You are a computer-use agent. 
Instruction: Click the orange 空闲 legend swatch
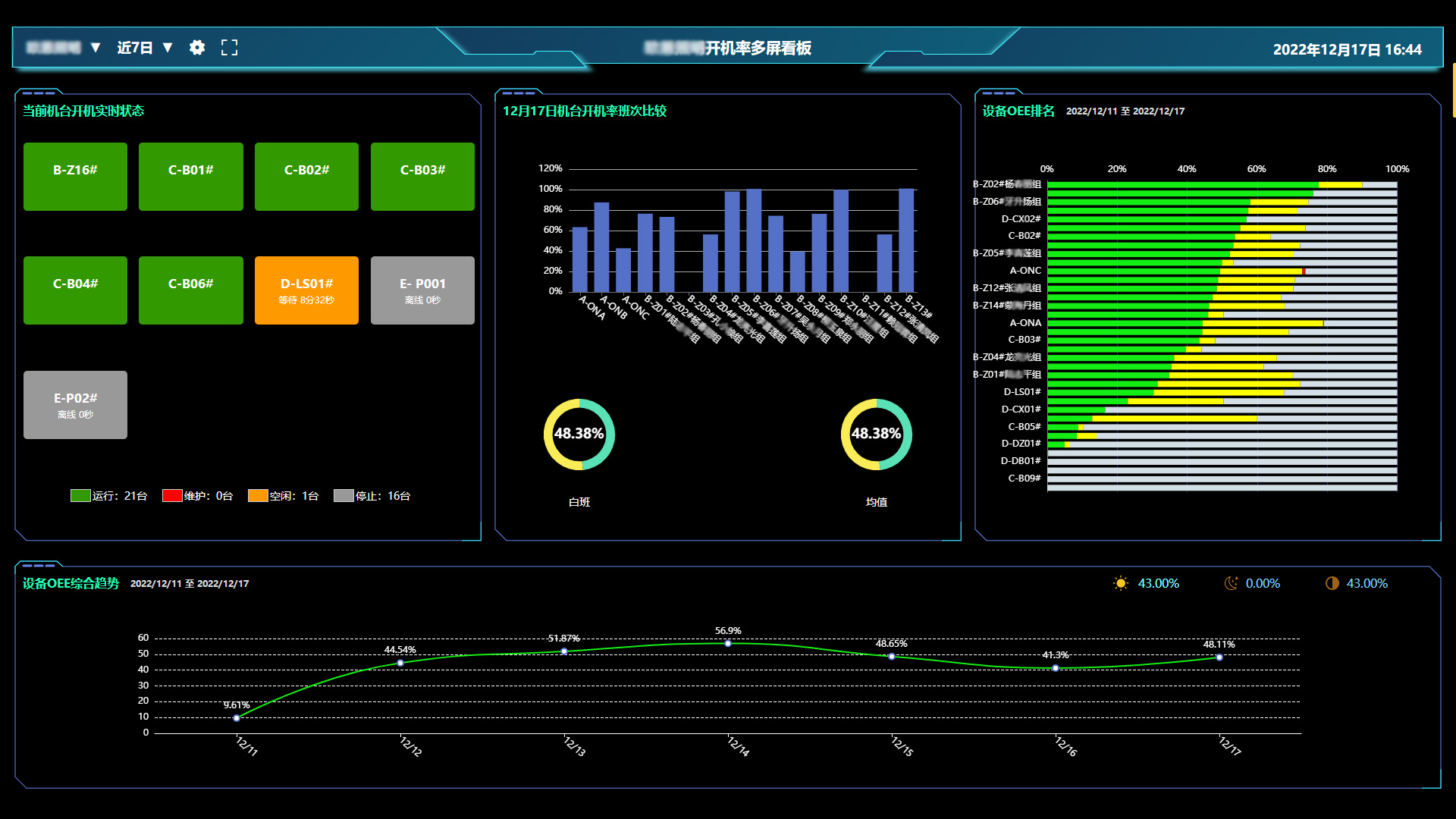(258, 496)
